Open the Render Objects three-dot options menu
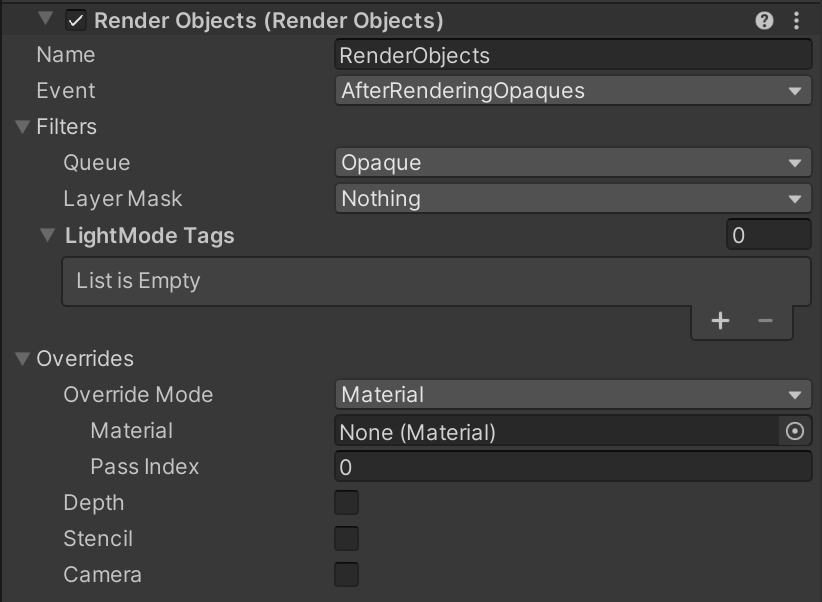The width and height of the screenshot is (822, 602). coord(796,20)
